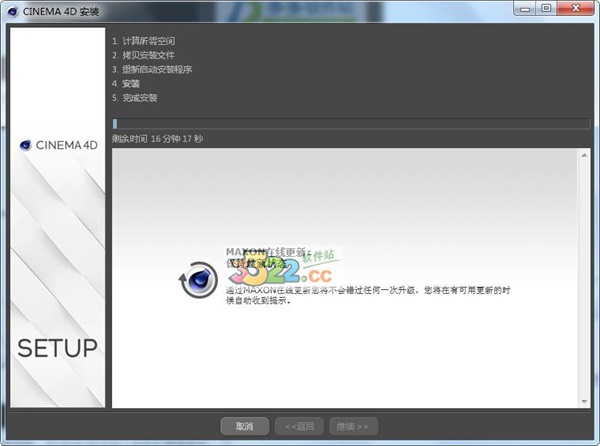Click the installation progress bar

(x=351, y=124)
